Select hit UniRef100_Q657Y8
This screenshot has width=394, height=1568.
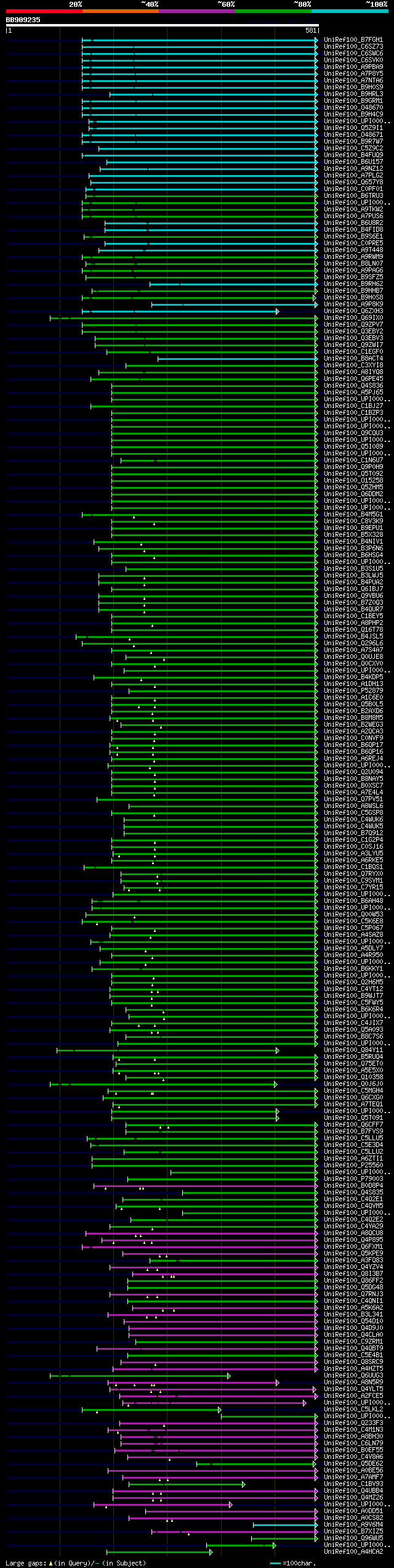point(353,182)
